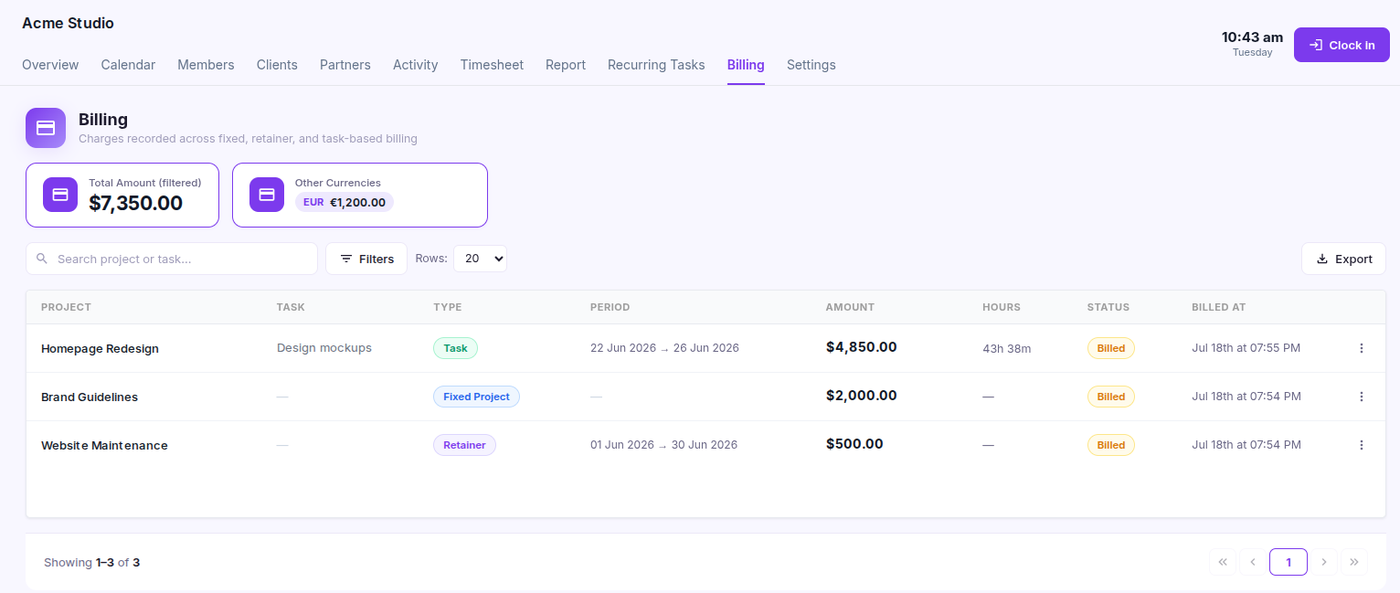Open row menu for Brand Guidelines
The height and width of the screenshot is (593, 1400).
1361,397
